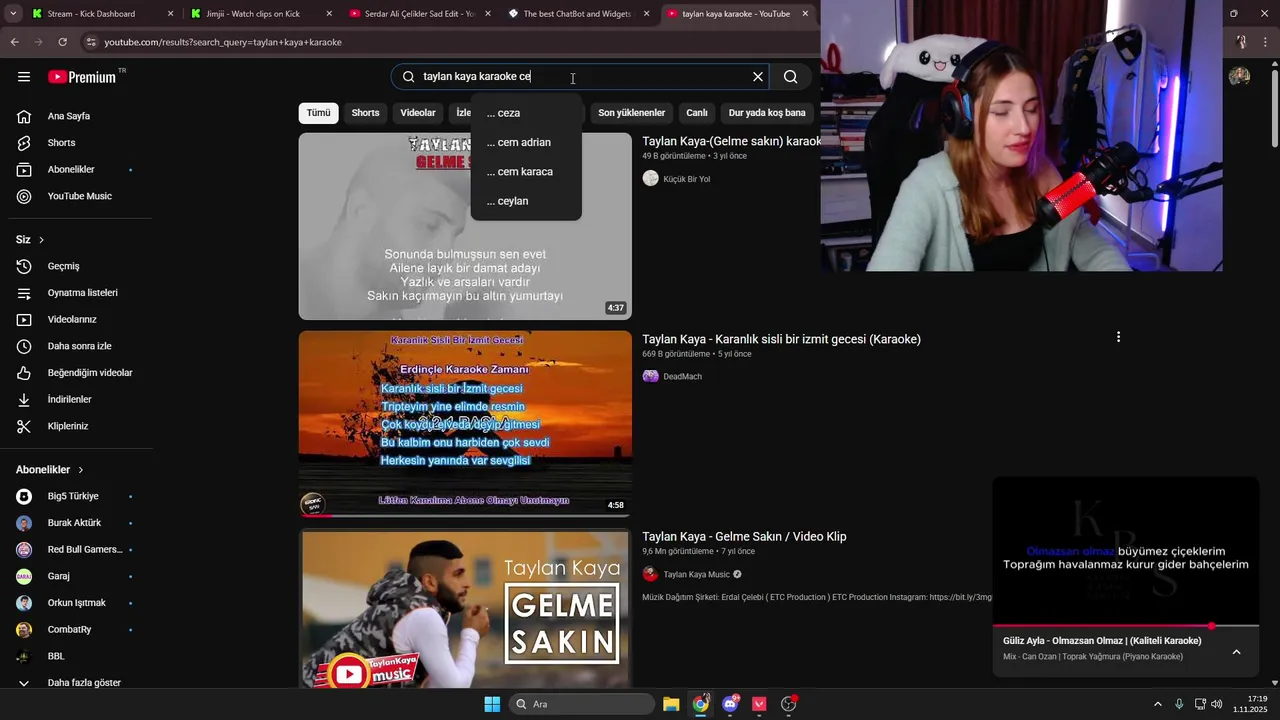Choose the 'cem adrian' search suggestion
Viewport: 1280px width, 720px height.
point(526,142)
